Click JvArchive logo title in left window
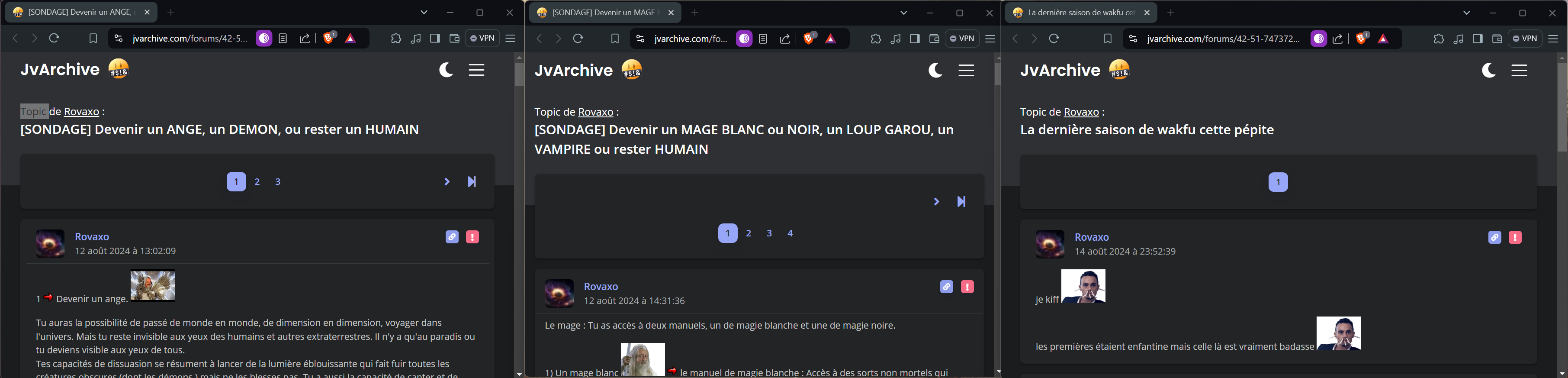1568x378 pixels. point(60,69)
